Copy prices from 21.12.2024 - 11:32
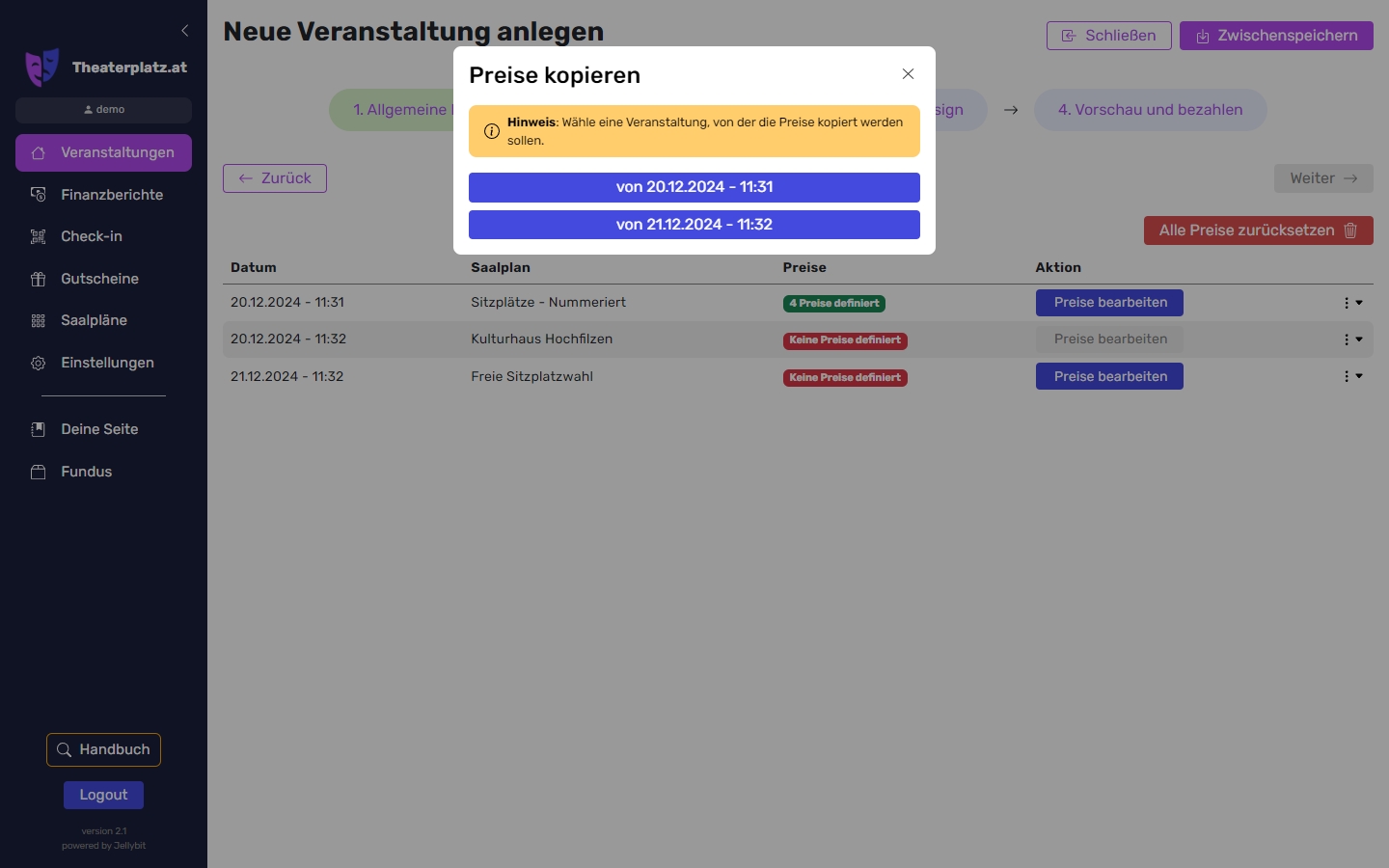Image resolution: width=1389 pixels, height=868 pixels. [x=694, y=225]
